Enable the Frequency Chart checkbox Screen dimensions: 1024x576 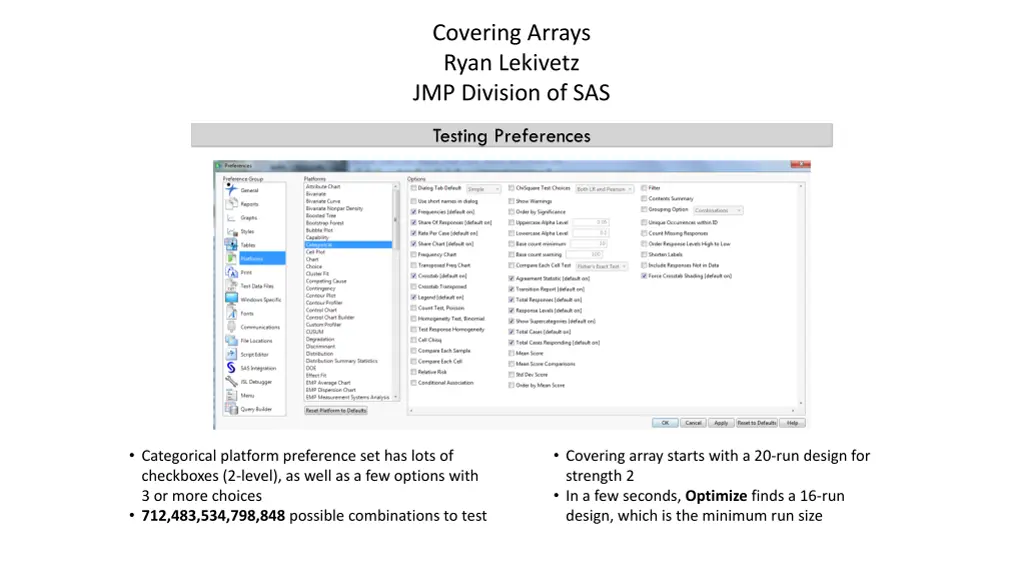(413, 255)
